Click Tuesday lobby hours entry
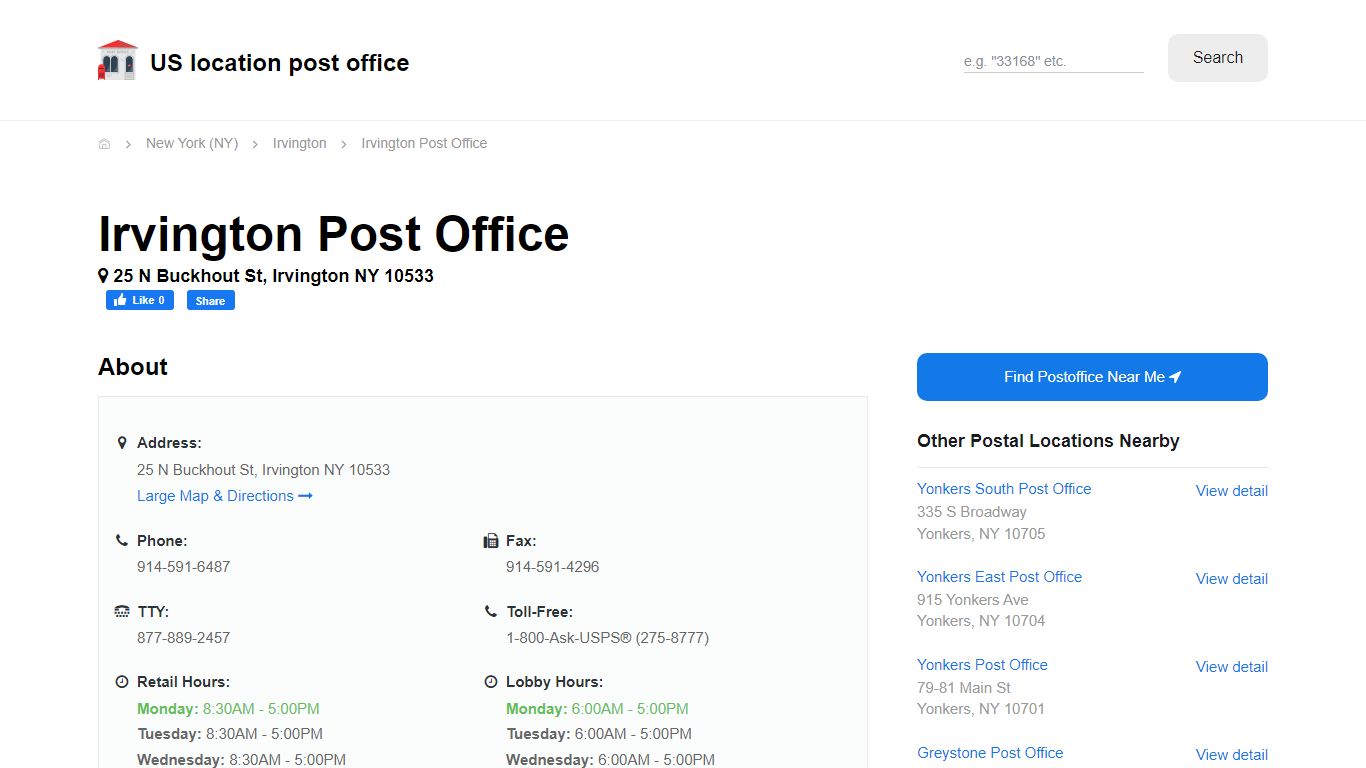Image resolution: width=1366 pixels, height=768 pixels. (599, 734)
